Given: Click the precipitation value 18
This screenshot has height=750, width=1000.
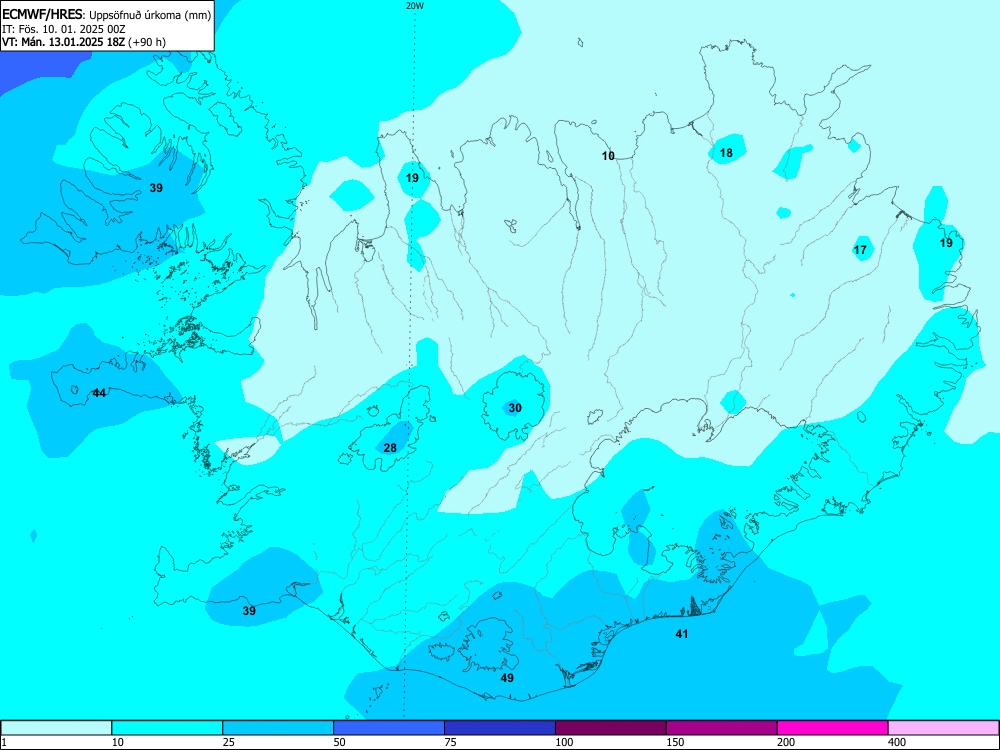Looking at the screenshot, I should 726,152.
